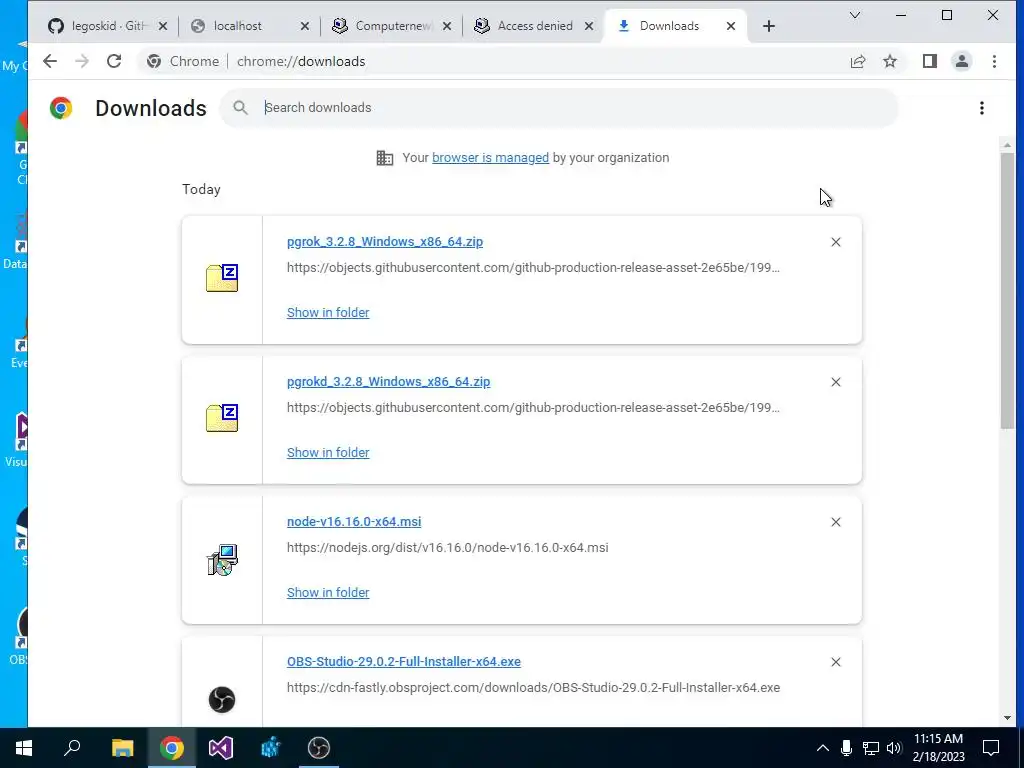Show pgrok zip in folder
This screenshot has width=1024, height=768.
tap(328, 313)
